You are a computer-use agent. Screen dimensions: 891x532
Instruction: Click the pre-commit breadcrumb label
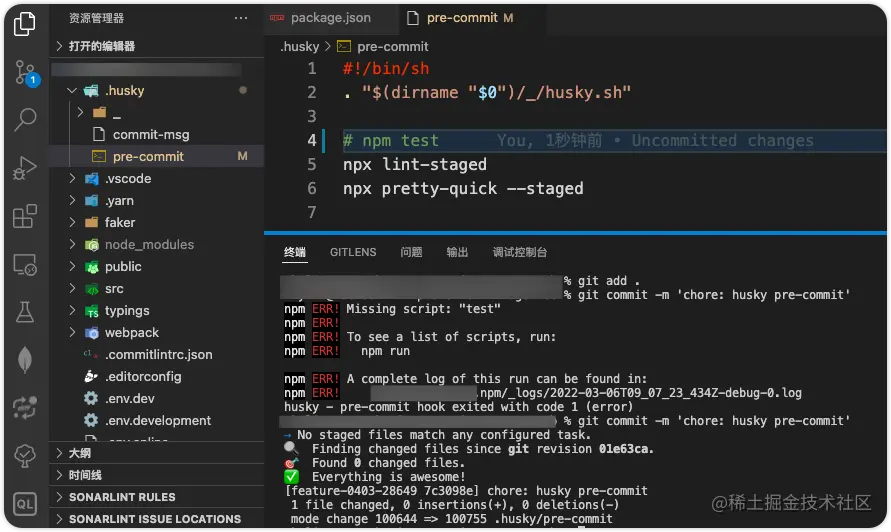(x=393, y=47)
